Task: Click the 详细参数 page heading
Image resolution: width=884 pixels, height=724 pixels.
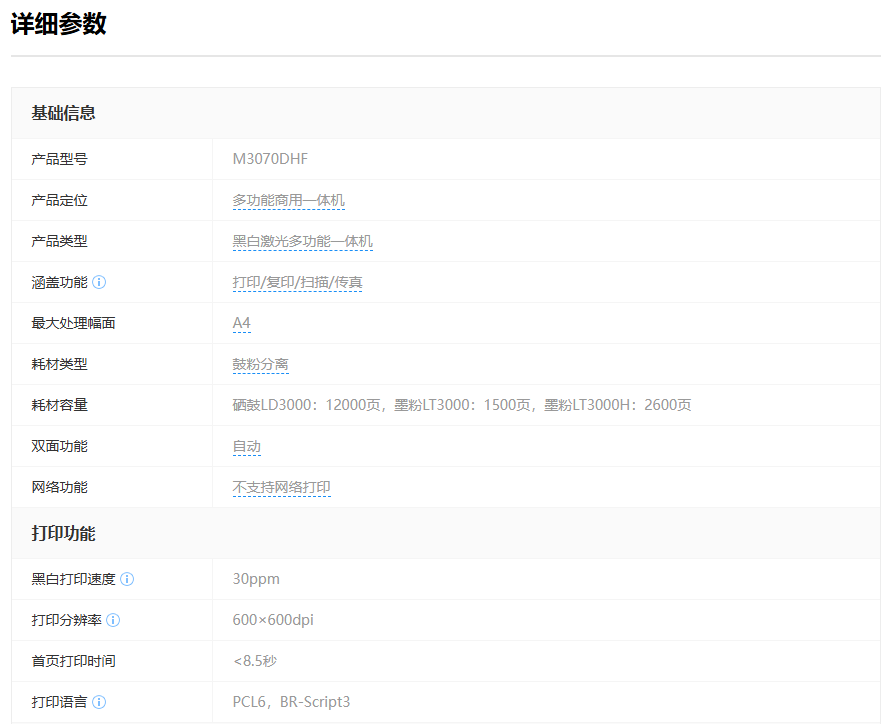Action: pyautogui.click(x=58, y=25)
